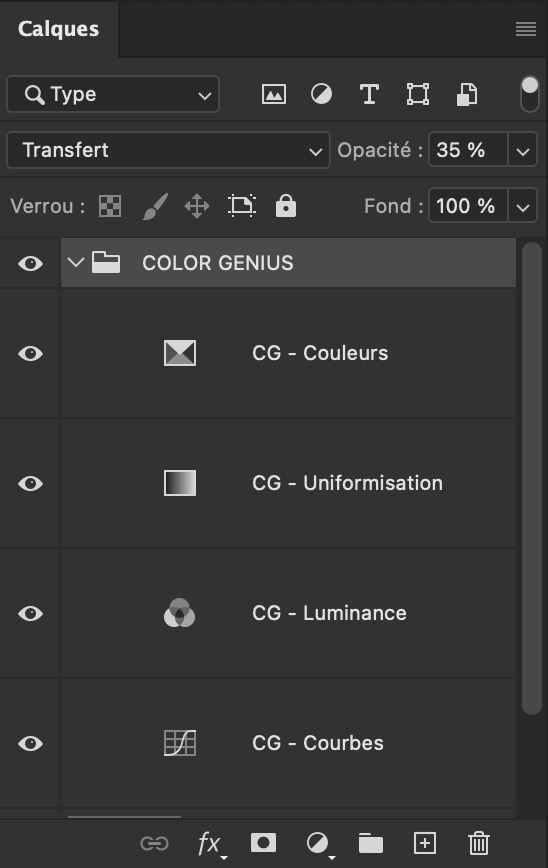Filter for smart object layers icon
The image size is (548, 868).
467,94
